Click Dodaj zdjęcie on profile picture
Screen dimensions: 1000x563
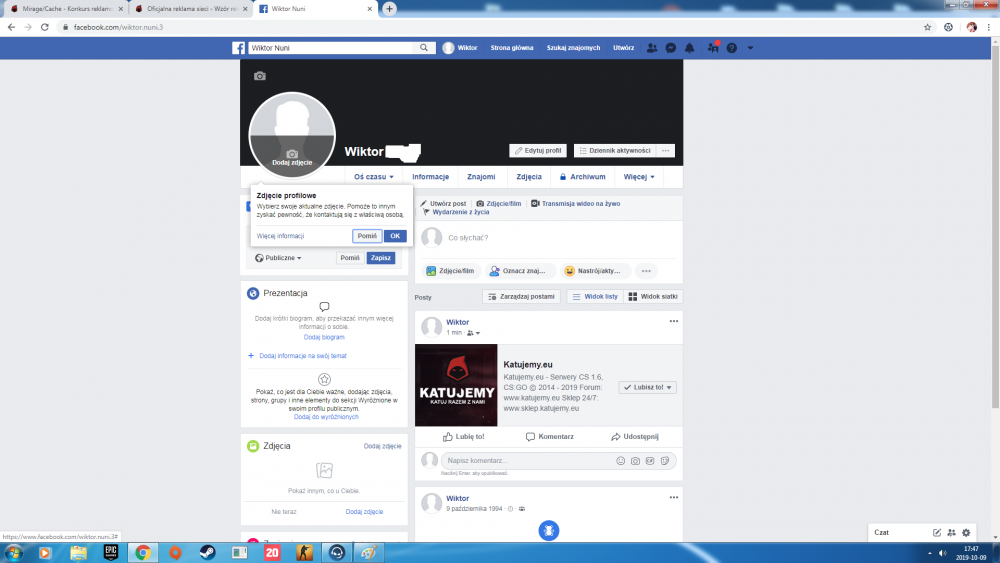click(292, 159)
